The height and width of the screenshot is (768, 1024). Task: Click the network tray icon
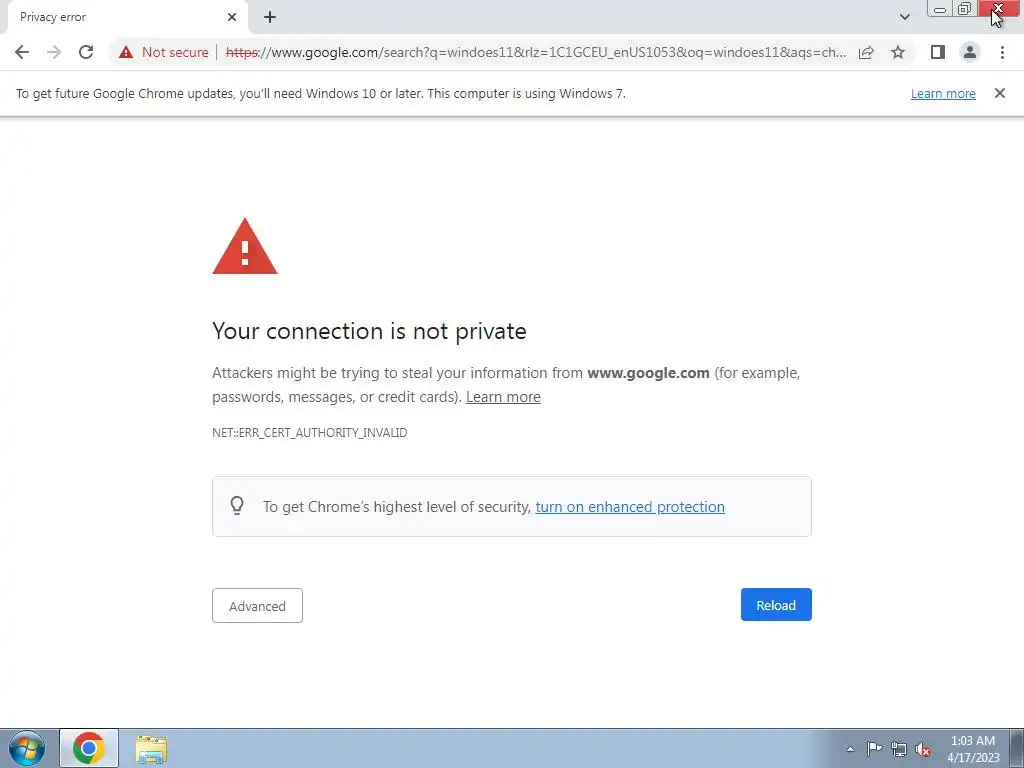pyautogui.click(x=899, y=749)
